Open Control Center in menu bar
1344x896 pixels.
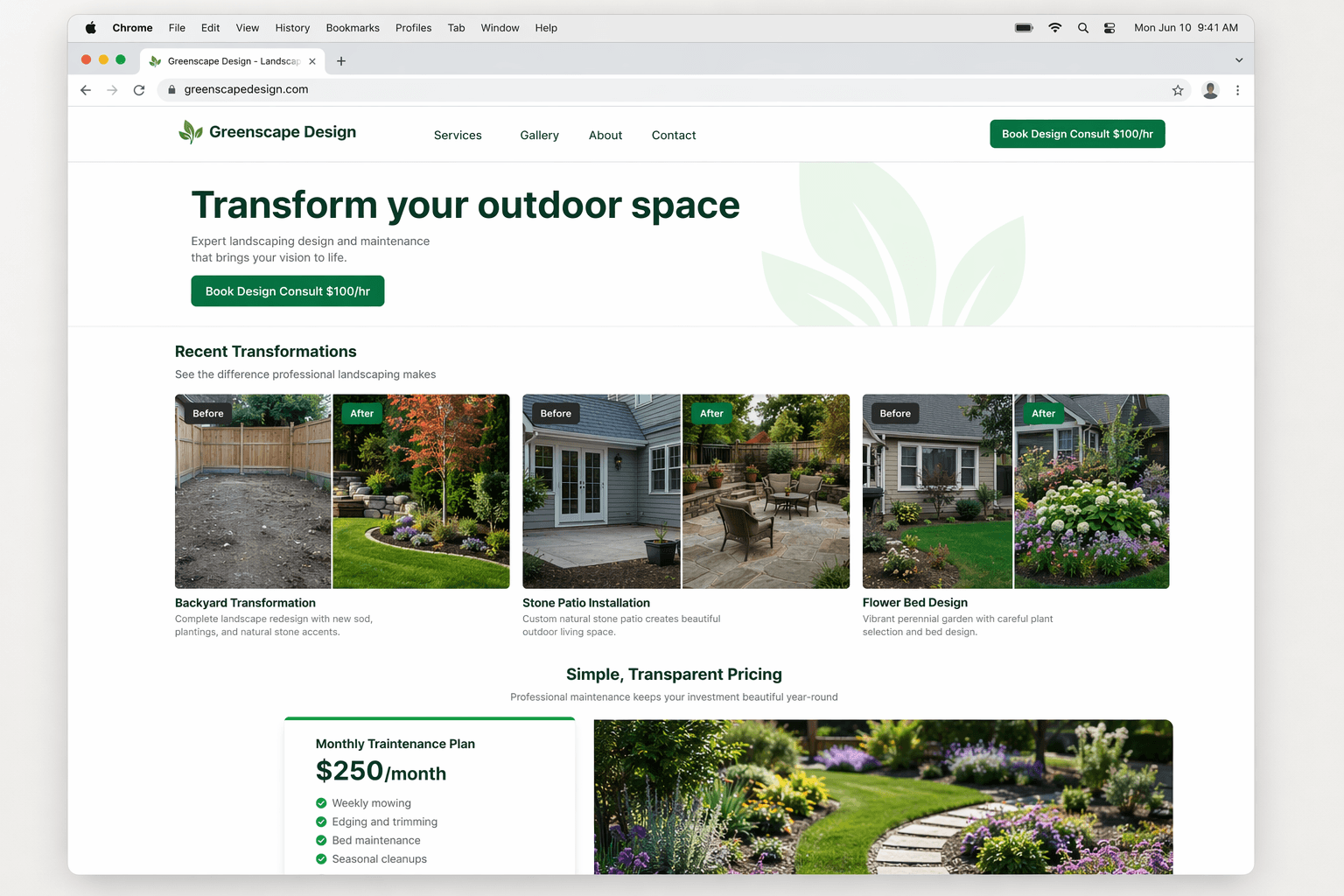click(1109, 28)
